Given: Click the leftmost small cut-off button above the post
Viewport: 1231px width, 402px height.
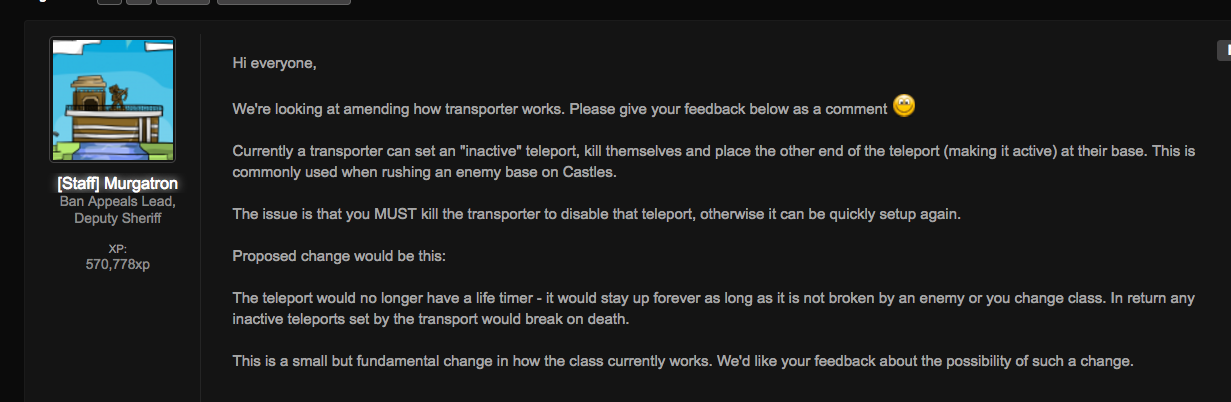Looking at the screenshot, I should 109,2.
